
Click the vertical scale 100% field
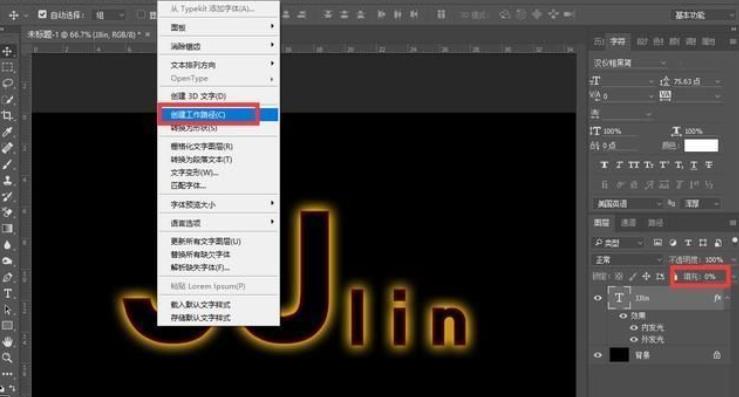(612, 131)
